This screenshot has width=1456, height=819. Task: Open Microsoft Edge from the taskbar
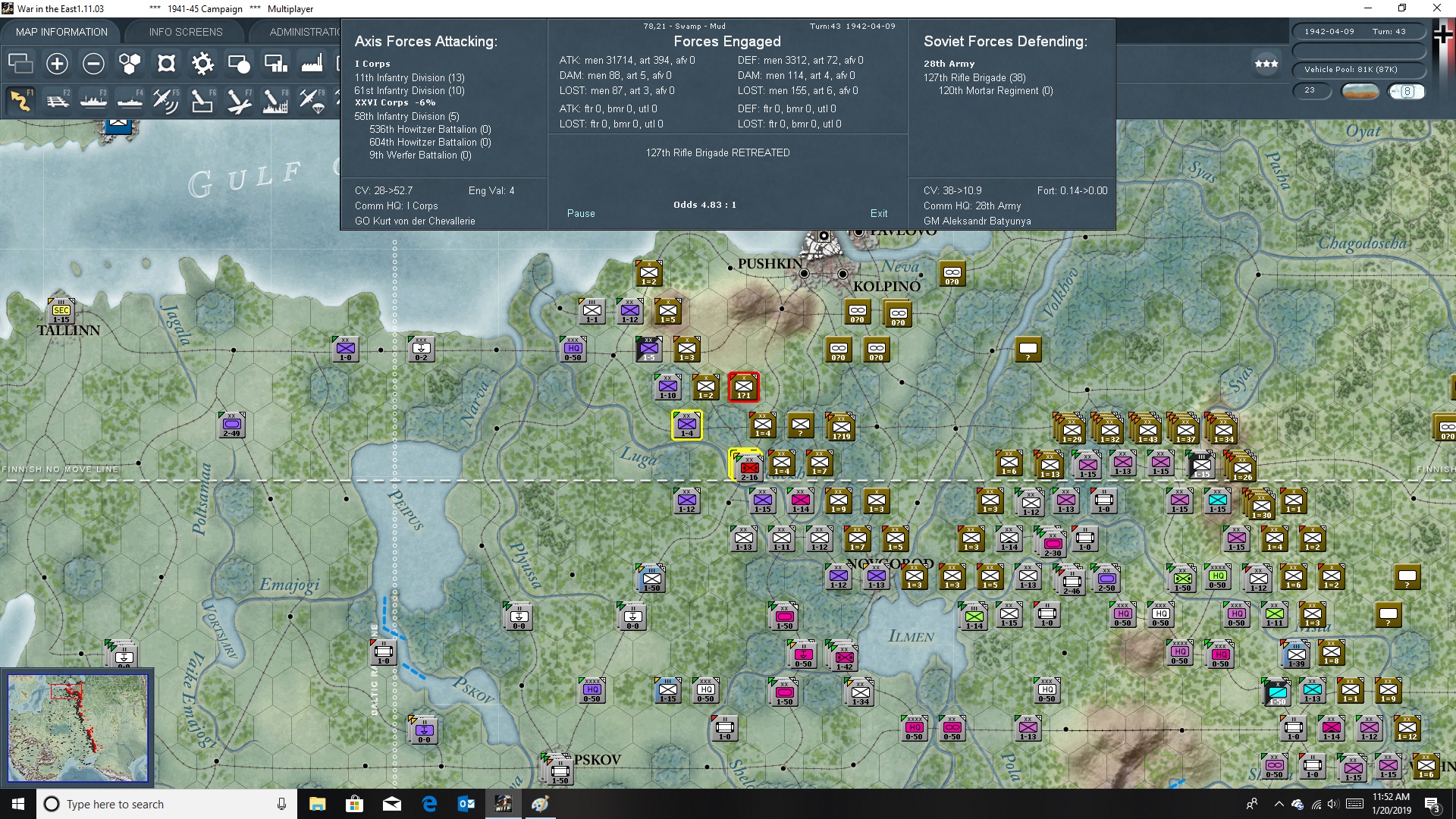coord(429,804)
